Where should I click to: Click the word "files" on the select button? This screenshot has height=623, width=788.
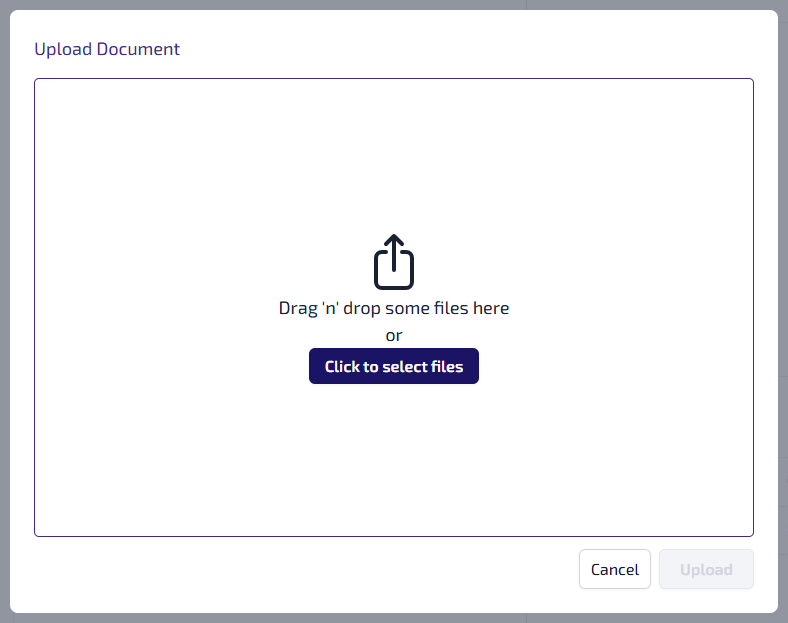pyautogui.click(x=446, y=366)
